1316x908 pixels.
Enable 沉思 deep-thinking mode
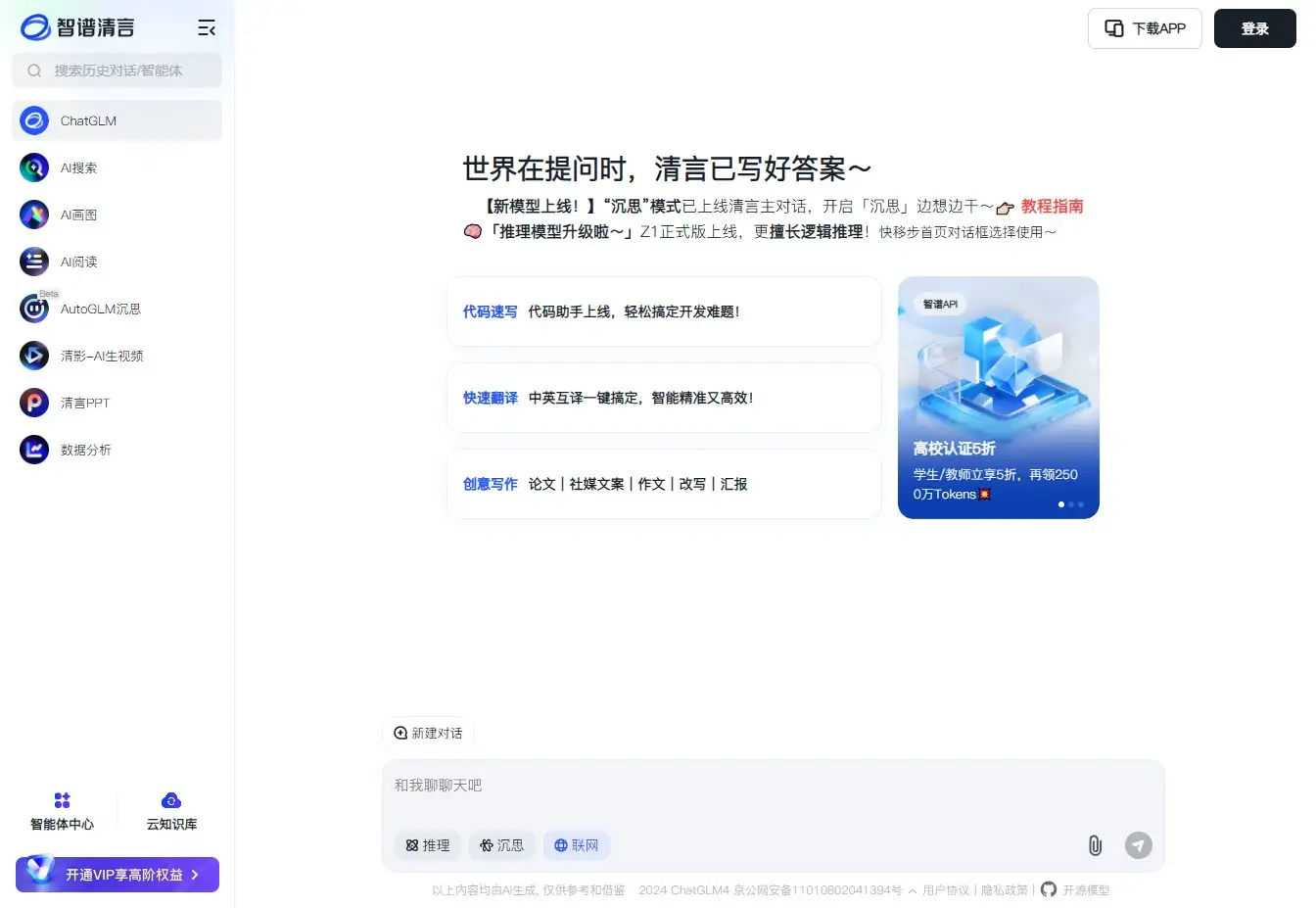[x=501, y=844]
